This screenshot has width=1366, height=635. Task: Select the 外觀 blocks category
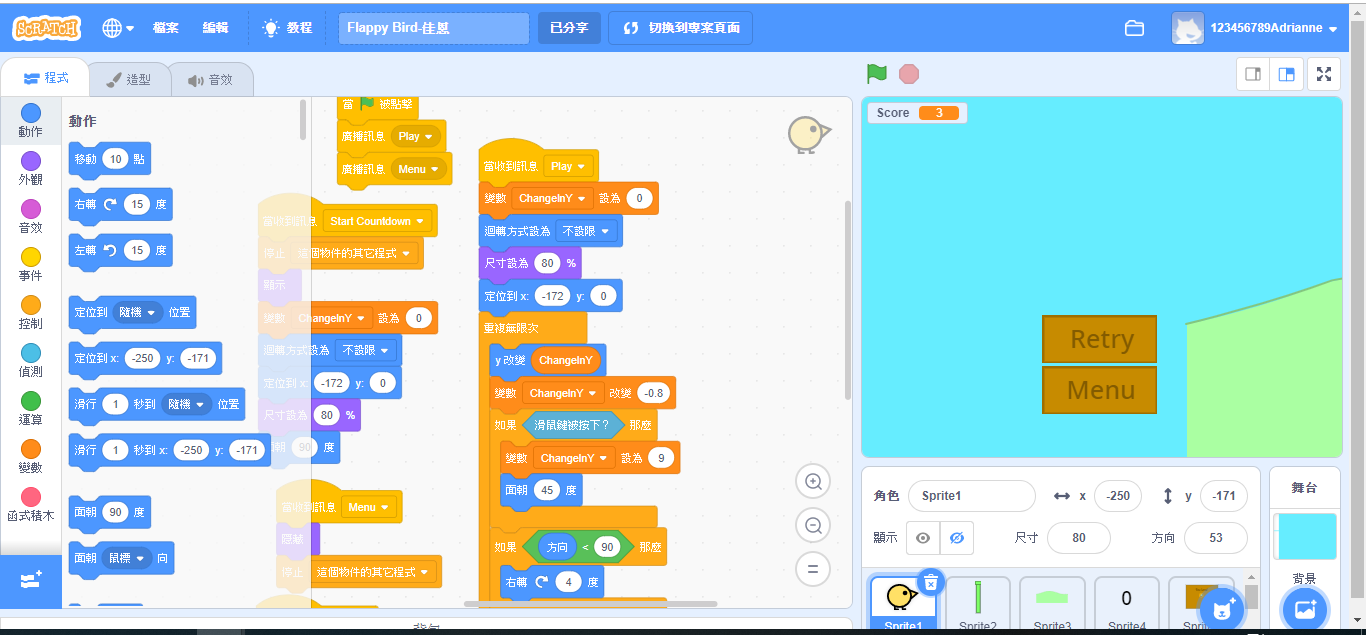tap(31, 168)
